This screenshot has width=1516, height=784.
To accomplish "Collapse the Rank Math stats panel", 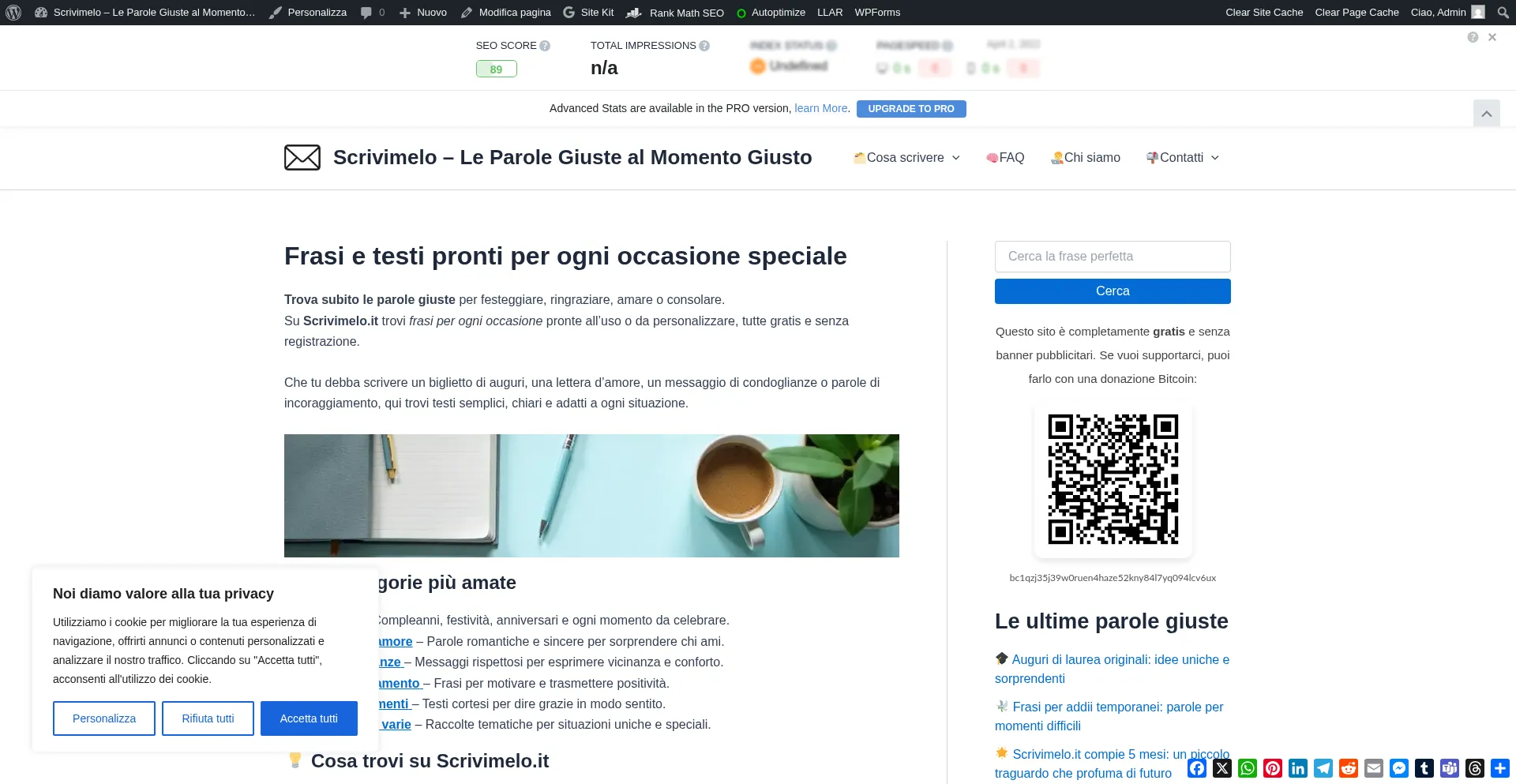I will [x=1486, y=114].
